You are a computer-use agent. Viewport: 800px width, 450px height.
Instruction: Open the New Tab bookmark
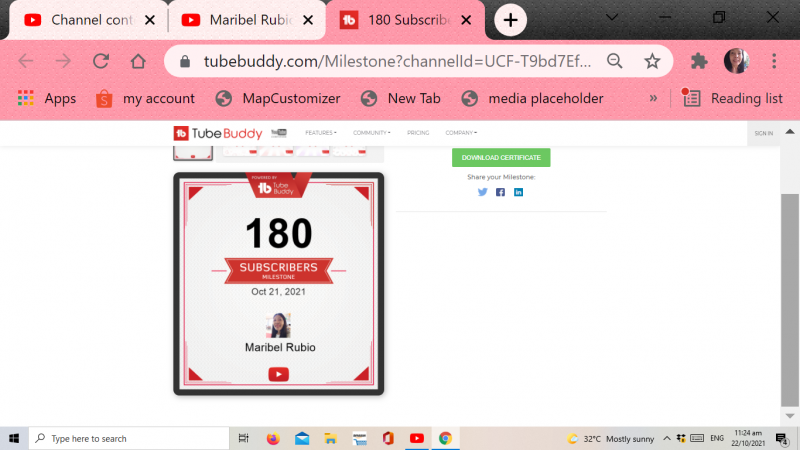click(x=401, y=98)
